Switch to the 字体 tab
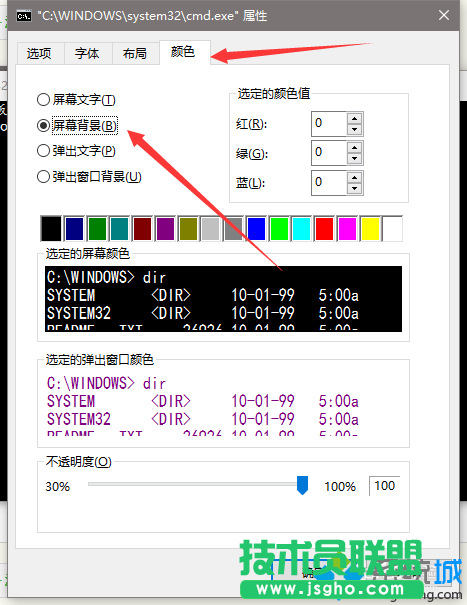Image resolution: width=467 pixels, height=605 pixels. (87, 53)
